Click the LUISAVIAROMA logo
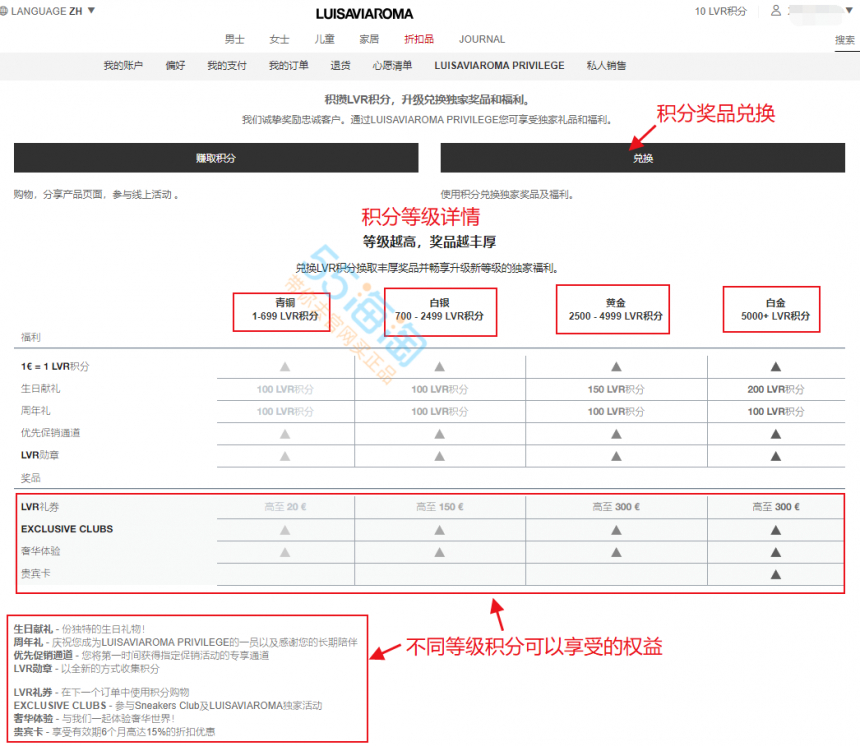The height and width of the screenshot is (746, 860). coord(364,14)
